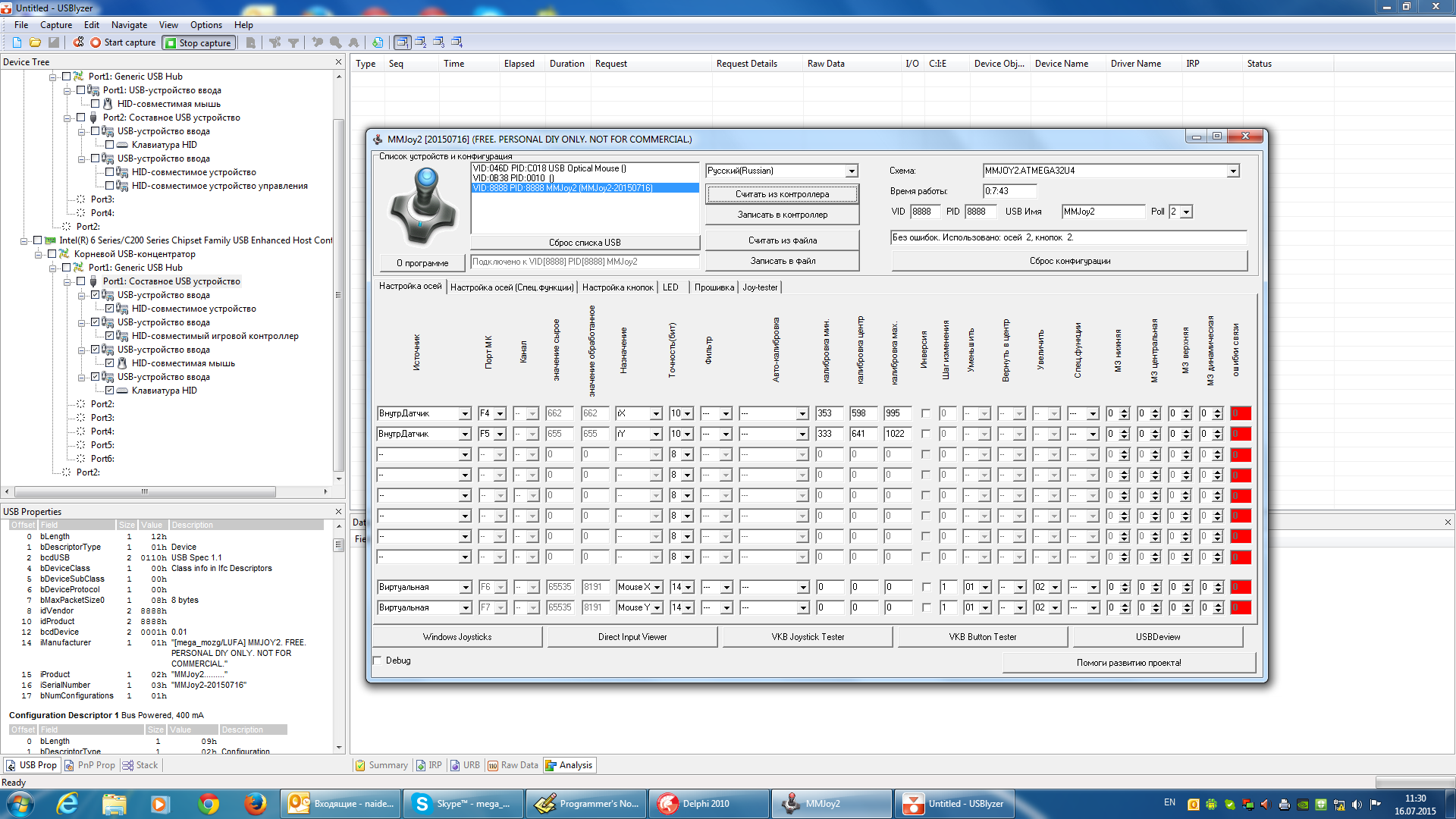Viewport: 1456px width, 819px height.
Task: Open the Joy-tester tab in MMJoy2
Action: coord(760,287)
